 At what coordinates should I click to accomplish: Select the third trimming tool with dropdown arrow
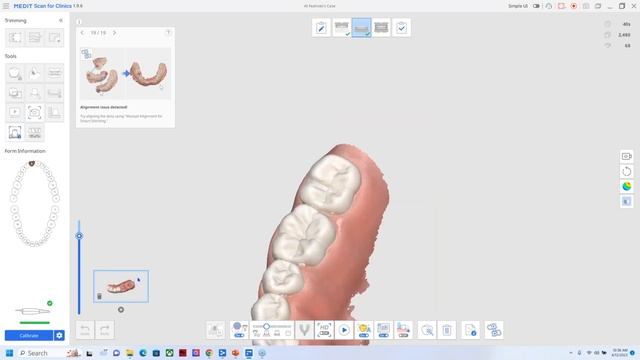click(54, 38)
